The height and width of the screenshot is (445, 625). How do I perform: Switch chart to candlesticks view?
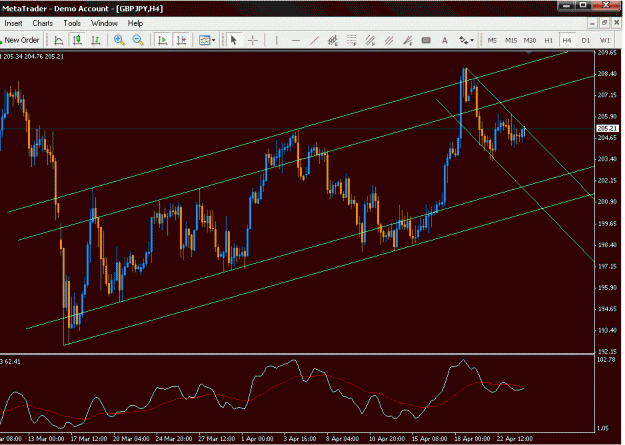[77, 40]
